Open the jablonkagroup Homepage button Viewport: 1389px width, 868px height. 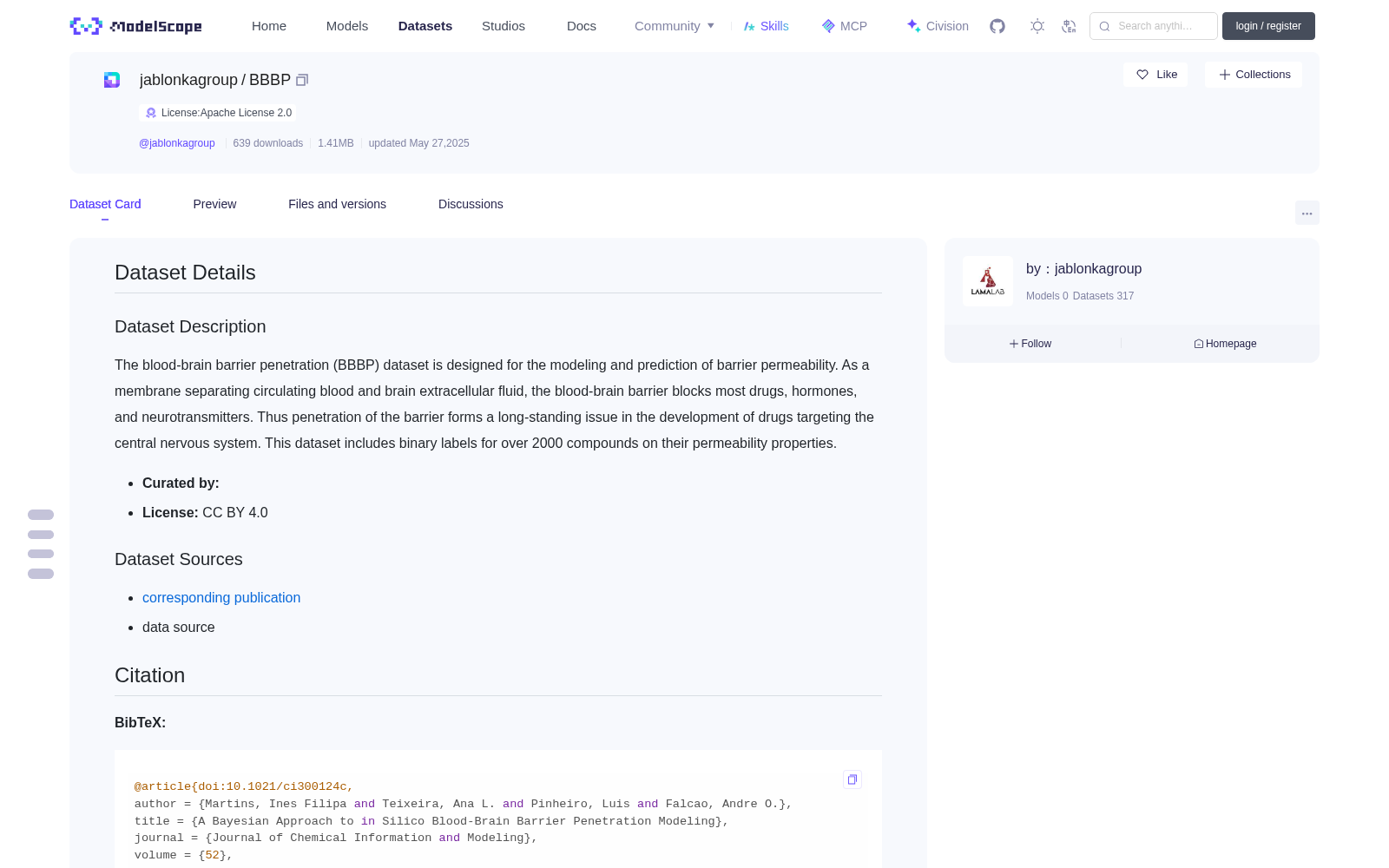point(1225,344)
